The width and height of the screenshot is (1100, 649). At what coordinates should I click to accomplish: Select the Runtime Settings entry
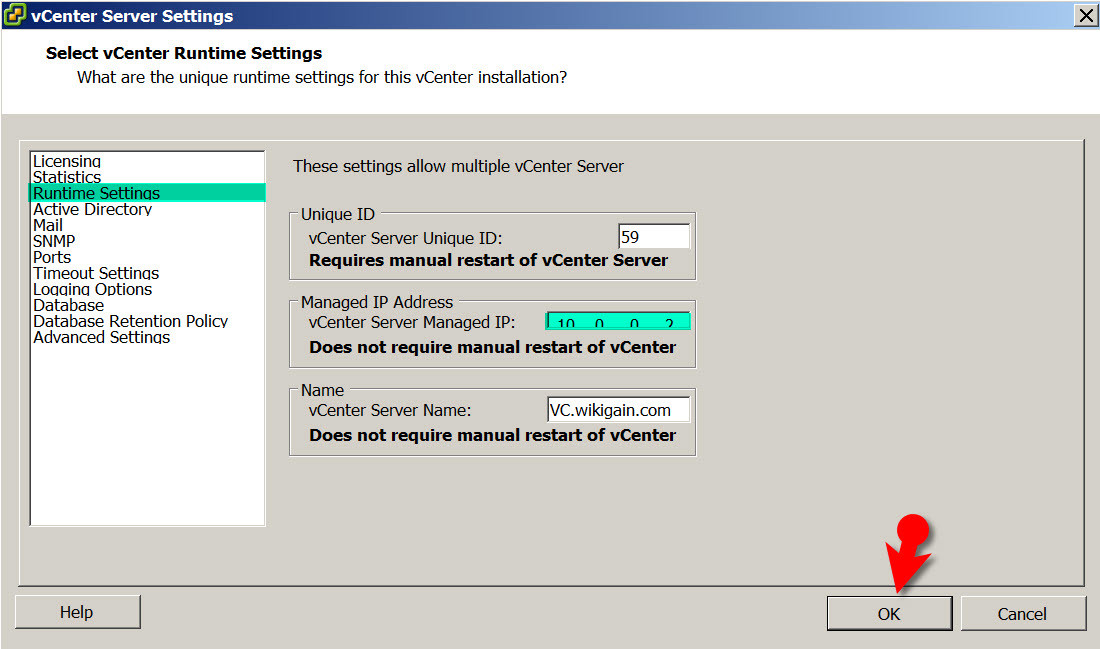[147, 193]
